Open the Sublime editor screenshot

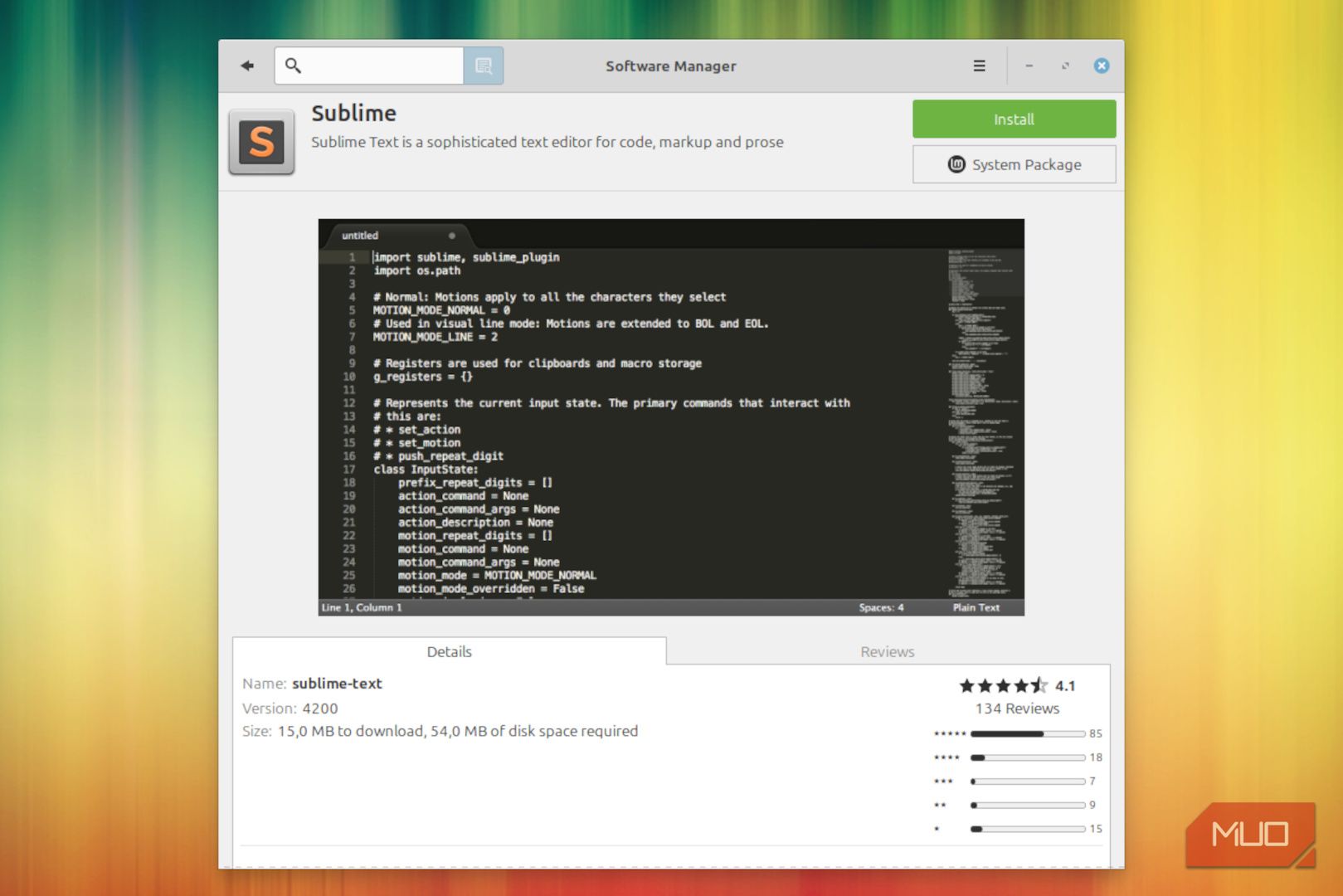pyautogui.click(x=671, y=417)
